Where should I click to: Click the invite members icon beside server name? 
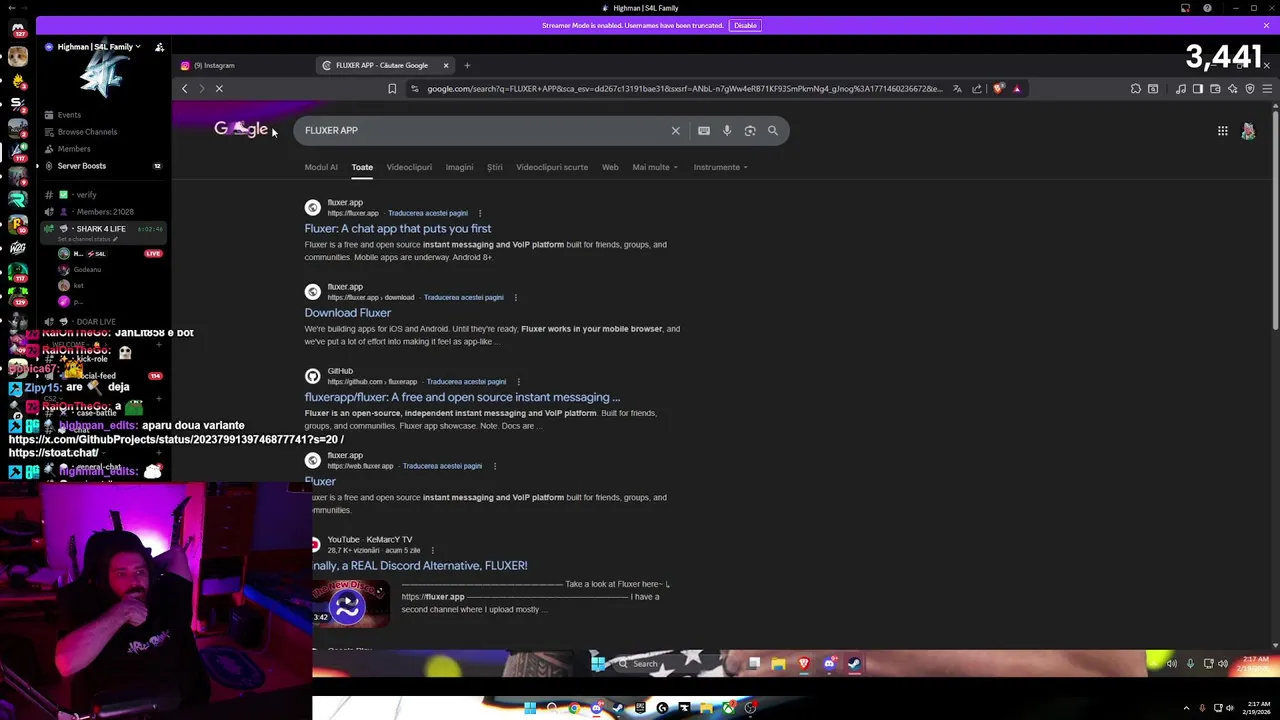[159, 47]
